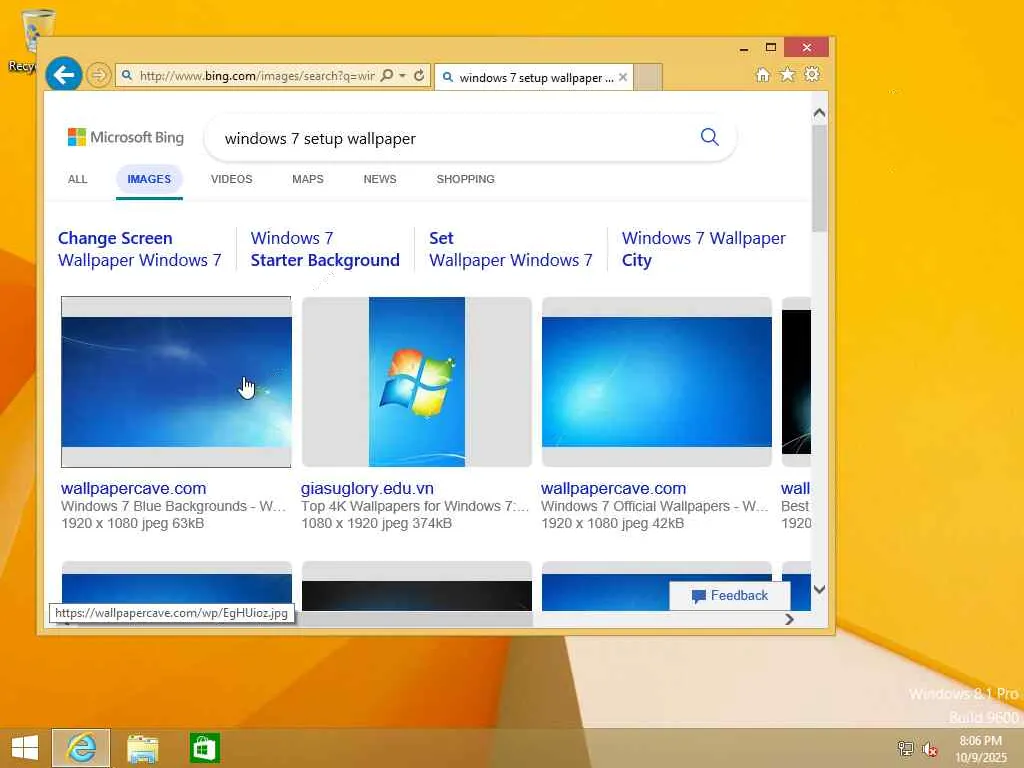Switch to the ALL results tab
This screenshot has width=1024, height=768.
(78, 179)
